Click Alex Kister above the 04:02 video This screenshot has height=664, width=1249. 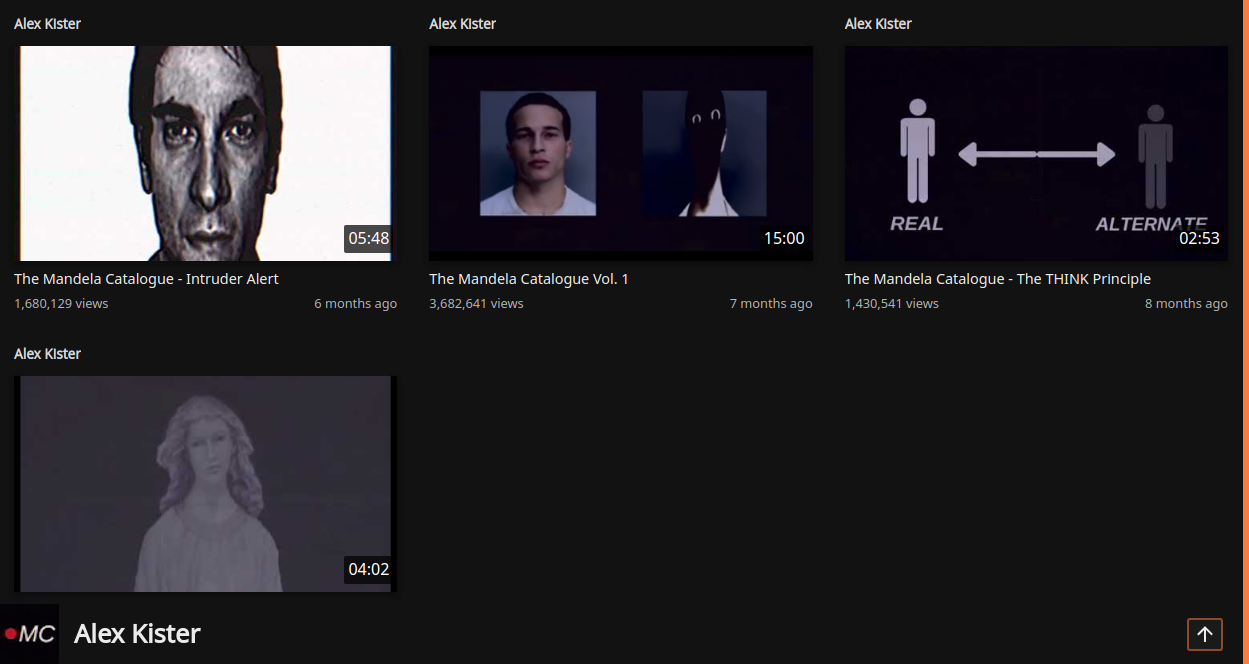pos(48,354)
